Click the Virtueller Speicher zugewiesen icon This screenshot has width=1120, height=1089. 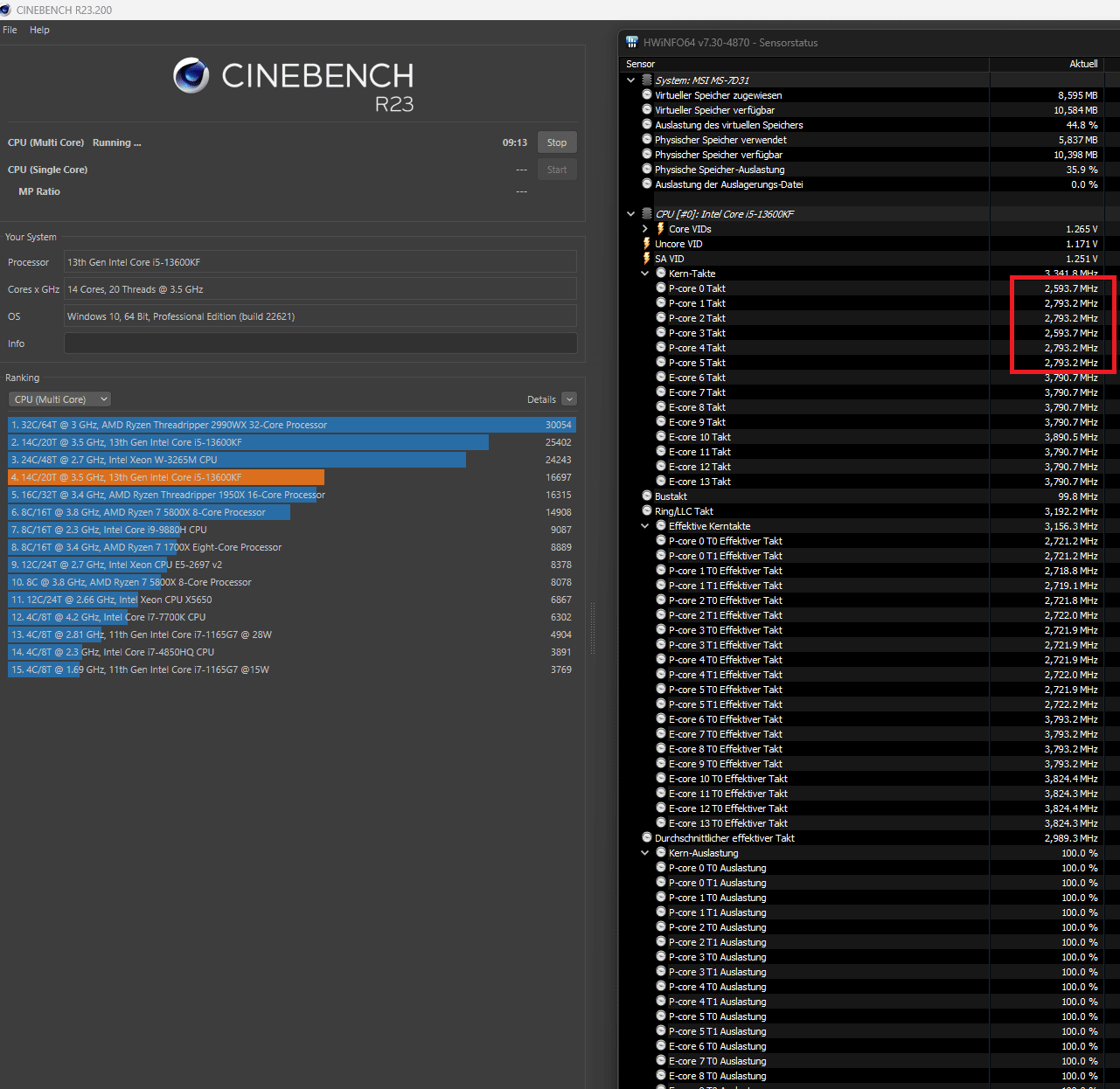coord(647,94)
